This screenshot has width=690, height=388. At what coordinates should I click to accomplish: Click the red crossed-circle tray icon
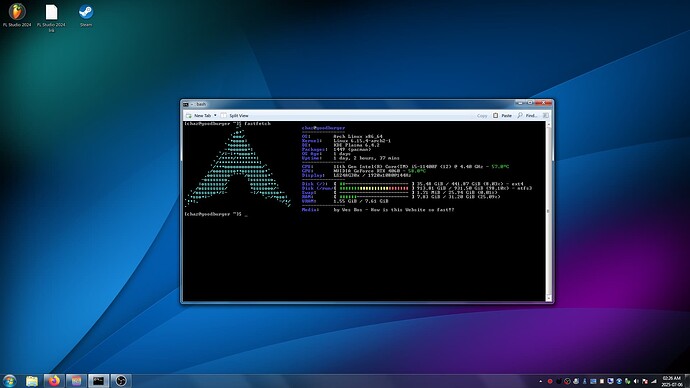pyautogui.click(x=567, y=381)
